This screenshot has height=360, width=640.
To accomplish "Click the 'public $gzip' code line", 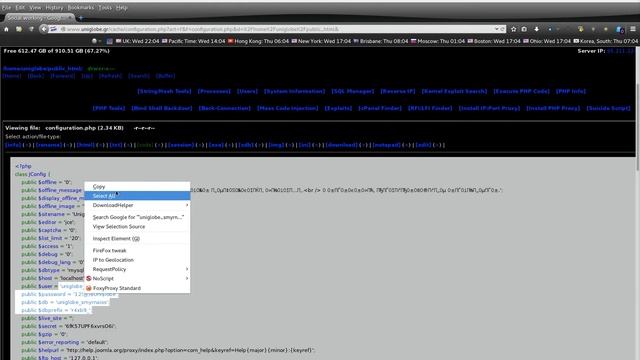I will 44,334.
